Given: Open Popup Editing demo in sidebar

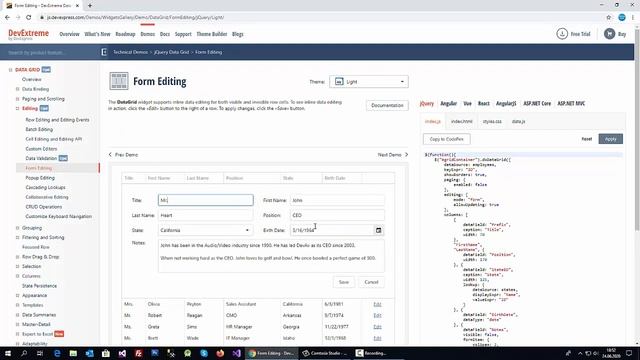Looking at the screenshot, I should pos(40,178).
